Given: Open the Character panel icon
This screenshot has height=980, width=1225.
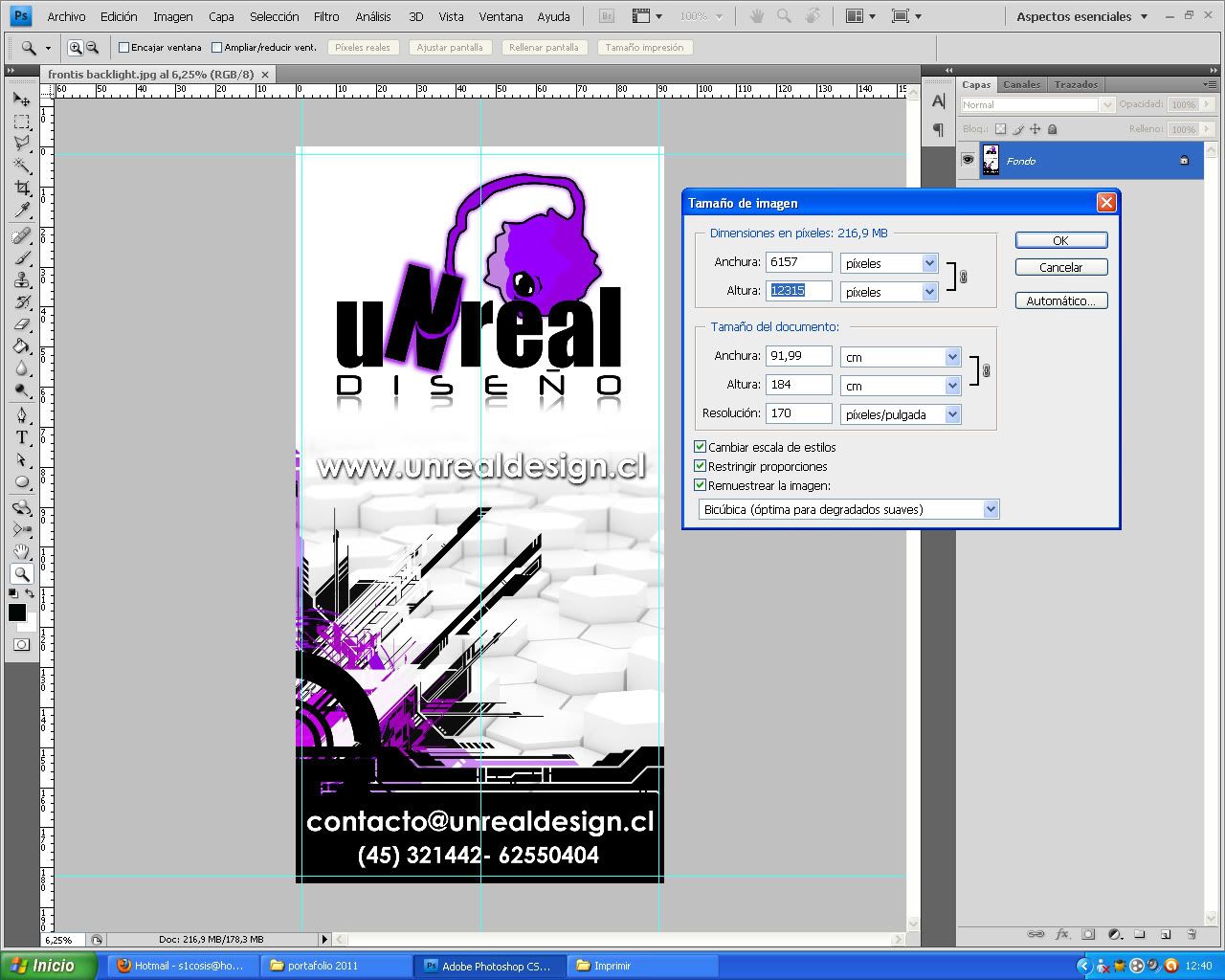Looking at the screenshot, I should [938, 101].
